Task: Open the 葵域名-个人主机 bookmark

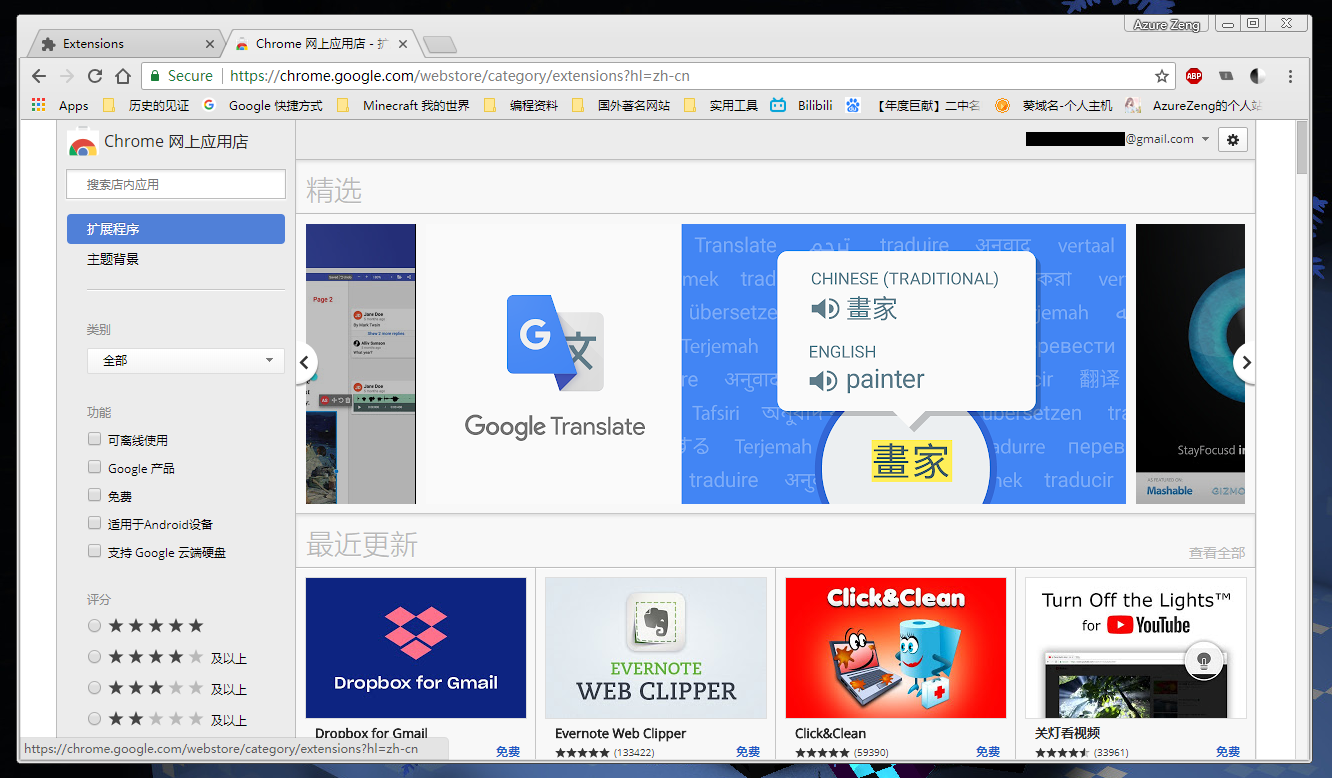Action: (x=1053, y=105)
